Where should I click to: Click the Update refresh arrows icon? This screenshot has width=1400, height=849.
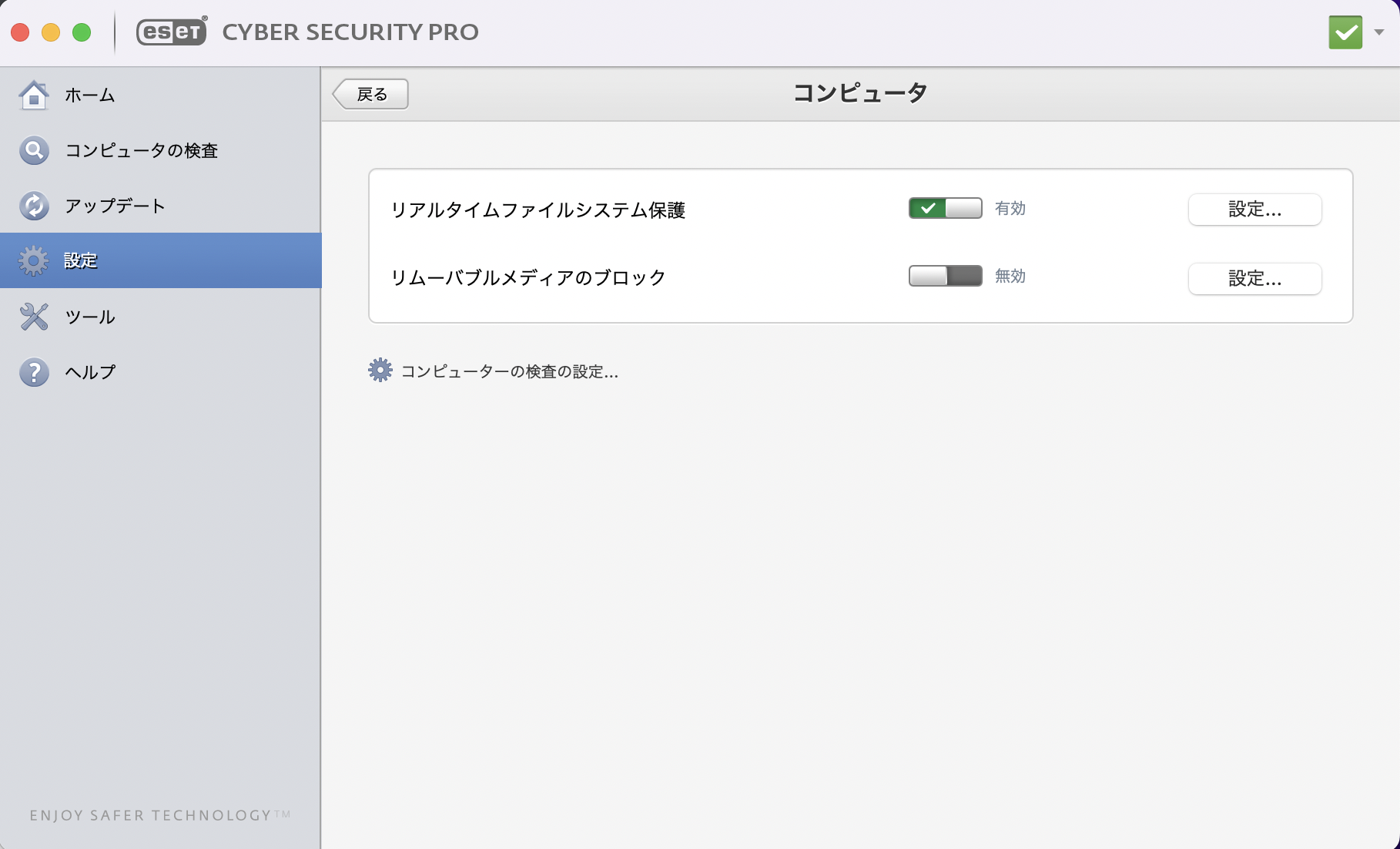[x=34, y=206]
